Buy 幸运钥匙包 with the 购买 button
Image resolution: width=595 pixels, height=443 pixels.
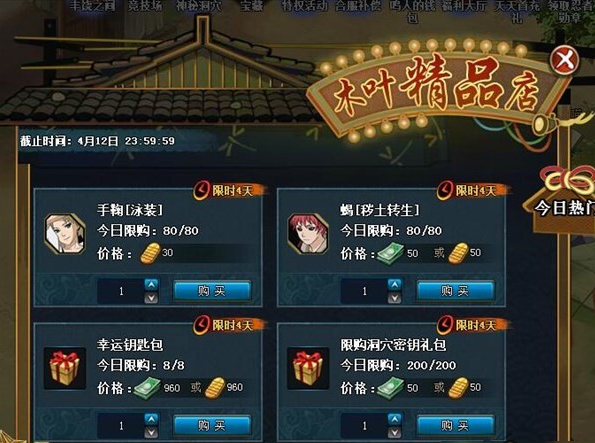pyautogui.click(x=212, y=425)
